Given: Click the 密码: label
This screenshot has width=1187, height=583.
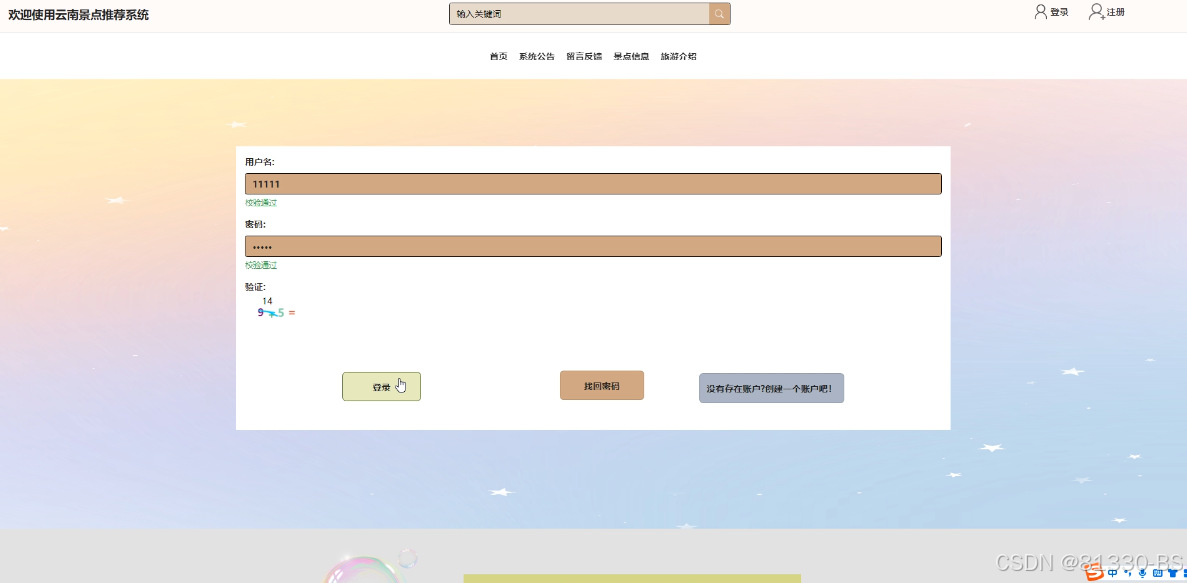Looking at the screenshot, I should click(x=255, y=224).
